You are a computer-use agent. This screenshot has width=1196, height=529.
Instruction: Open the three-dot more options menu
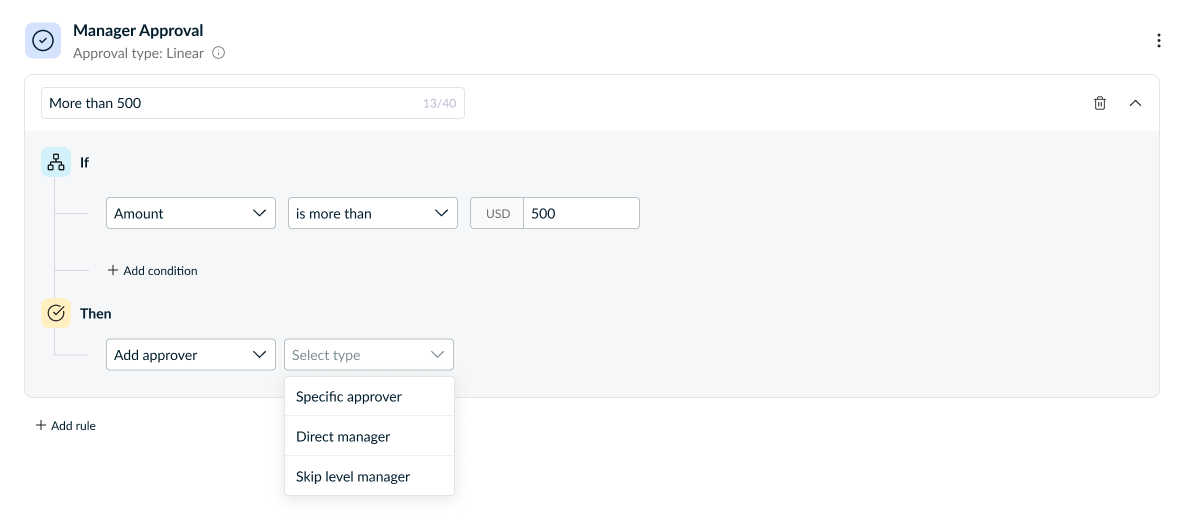[1159, 41]
